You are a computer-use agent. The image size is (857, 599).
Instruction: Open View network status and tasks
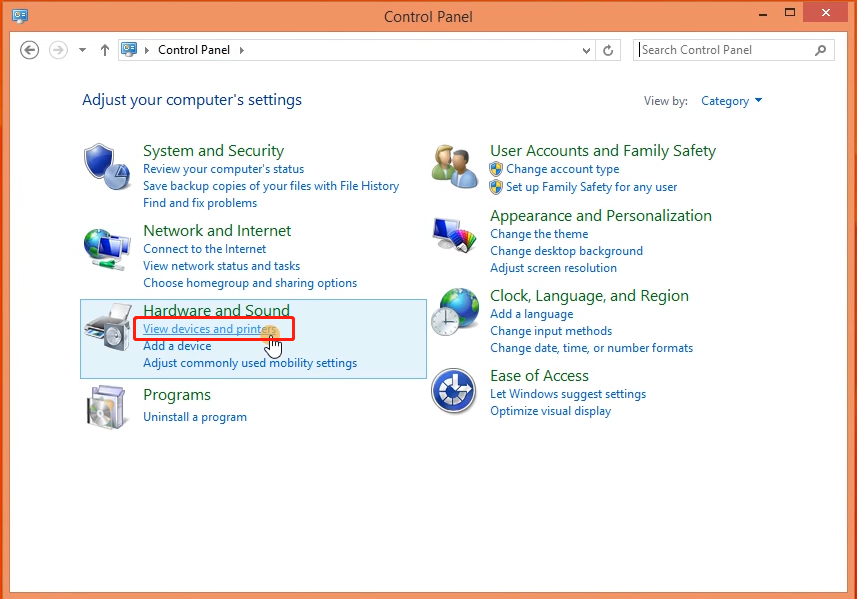(x=221, y=266)
